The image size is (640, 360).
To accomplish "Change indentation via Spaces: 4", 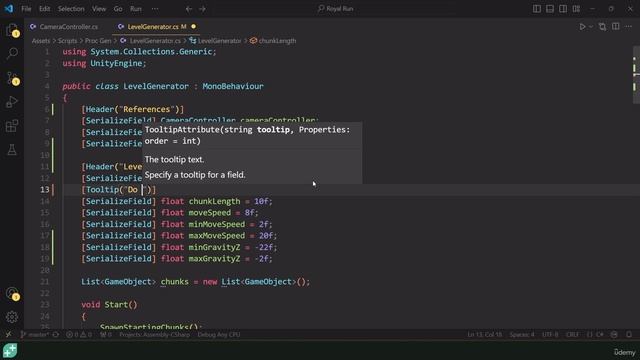I will coord(522,335).
